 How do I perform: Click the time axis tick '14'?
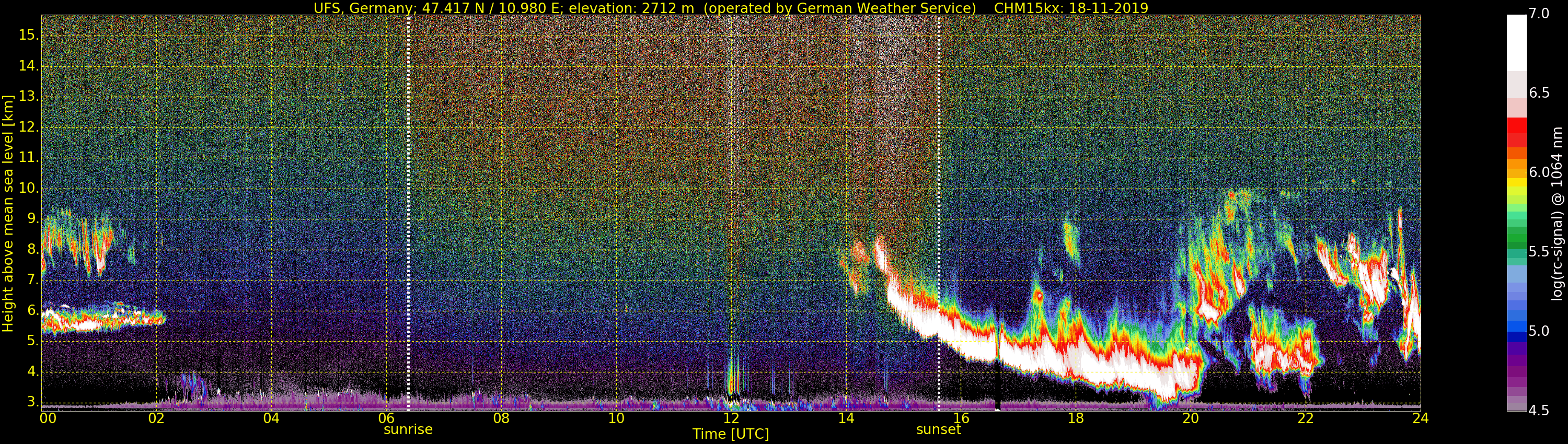tap(846, 418)
